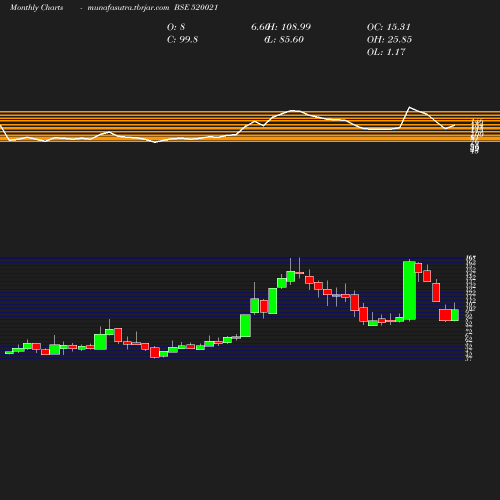Click the "munafasutra.tbrjar.com" site label
The height and width of the screenshot is (500, 500).
(x=128, y=8)
